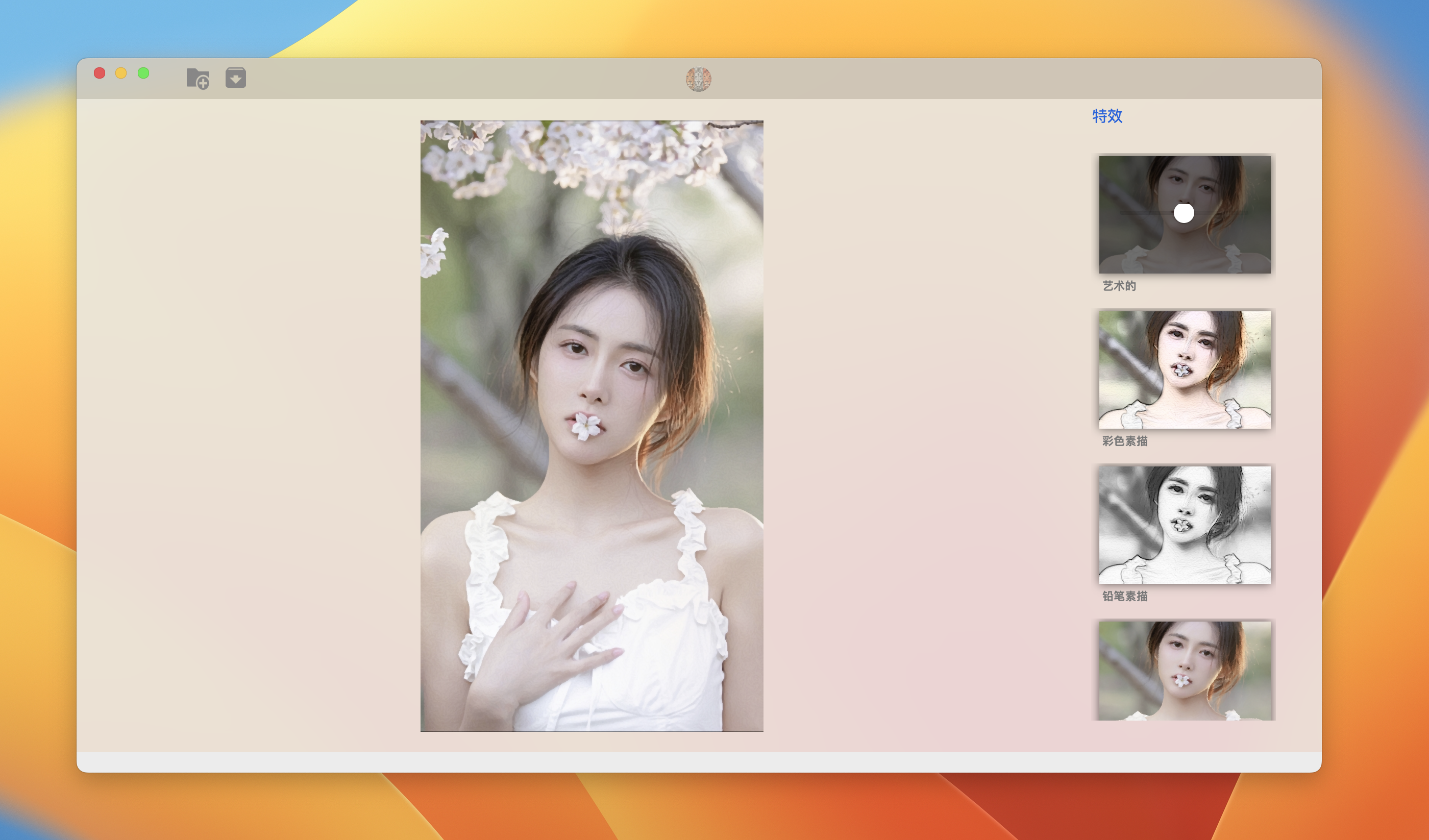Screen dimensions: 1429x840
Task: Close the window with red button
Action: pyautogui.click(x=99, y=73)
